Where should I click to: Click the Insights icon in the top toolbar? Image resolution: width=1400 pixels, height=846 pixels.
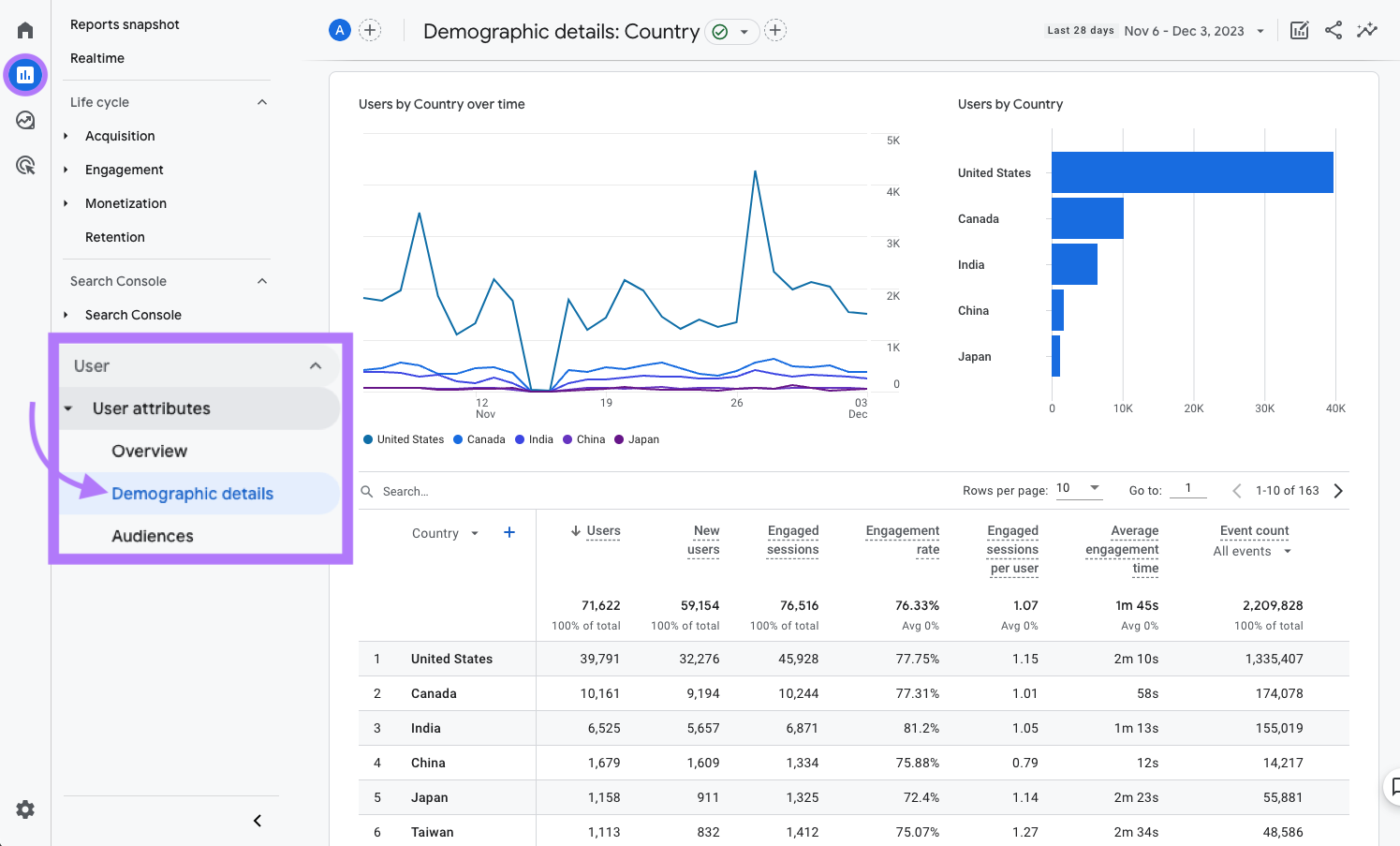pyautogui.click(x=1367, y=29)
